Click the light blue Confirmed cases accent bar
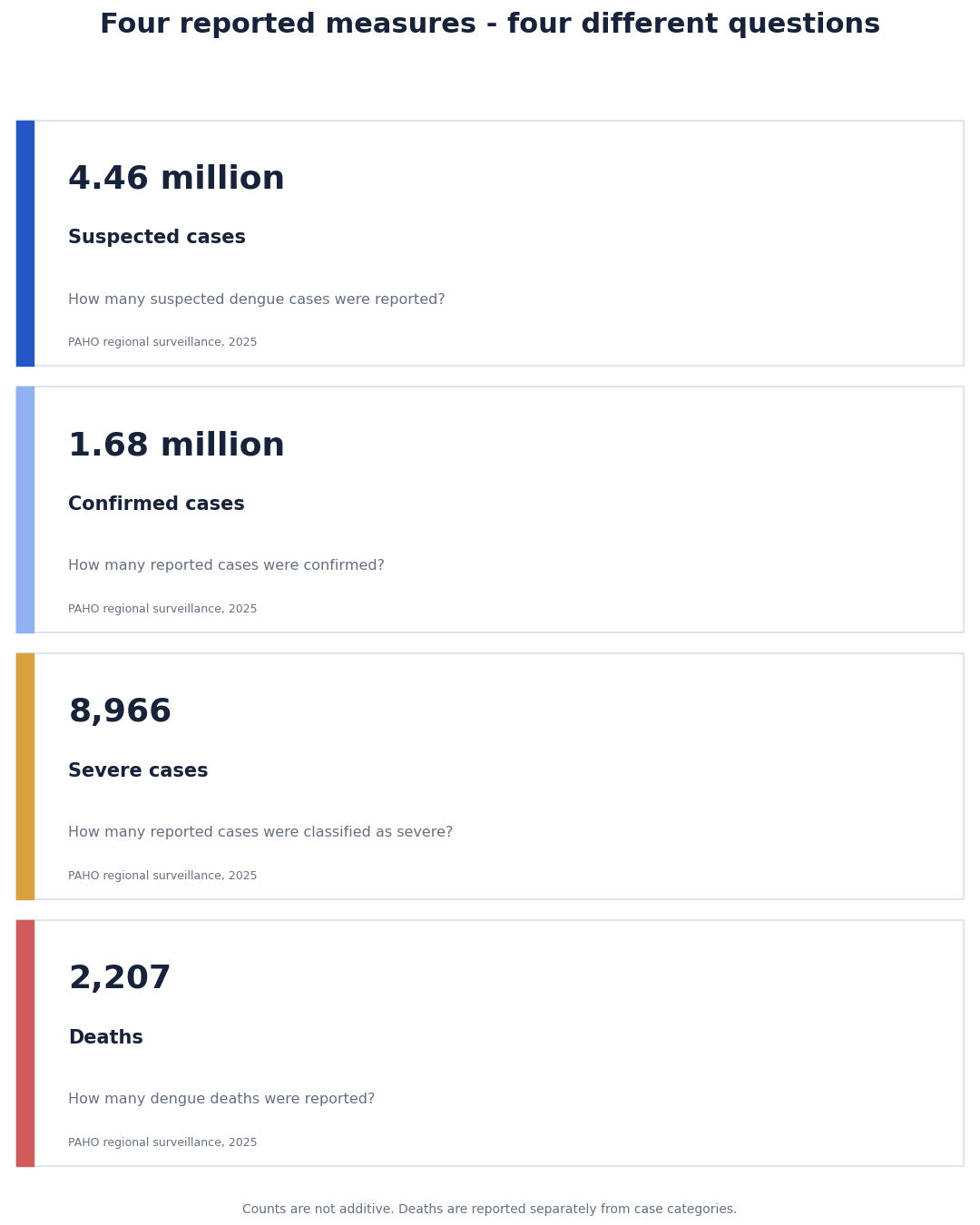 (x=25, y=509)
